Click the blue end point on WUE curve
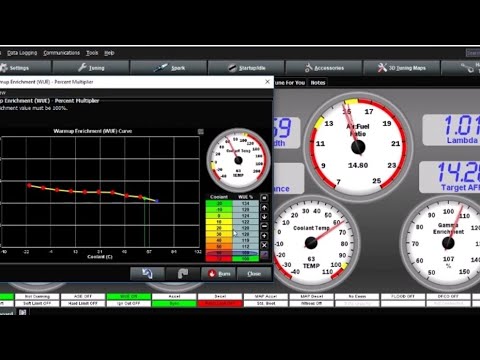Image resolution: width=480 pixels, height=360 pixels. click(157, 201)
